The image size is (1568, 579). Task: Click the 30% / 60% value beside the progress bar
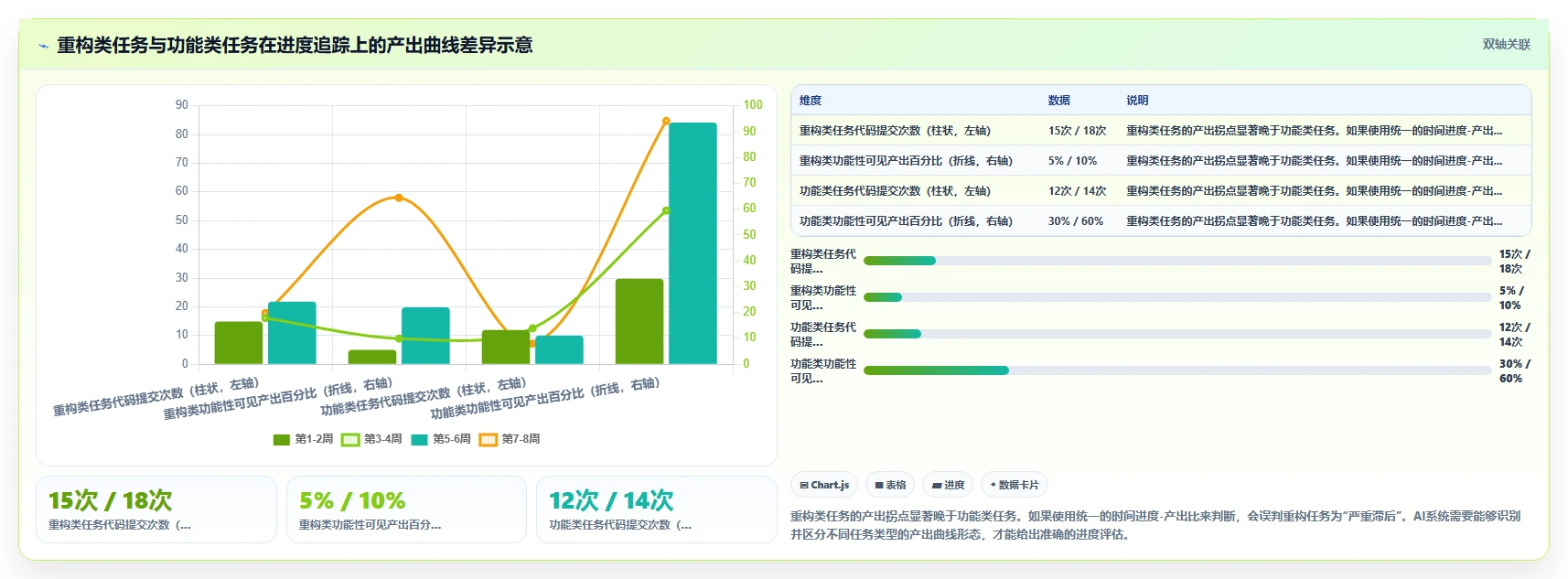[1514, 370]
